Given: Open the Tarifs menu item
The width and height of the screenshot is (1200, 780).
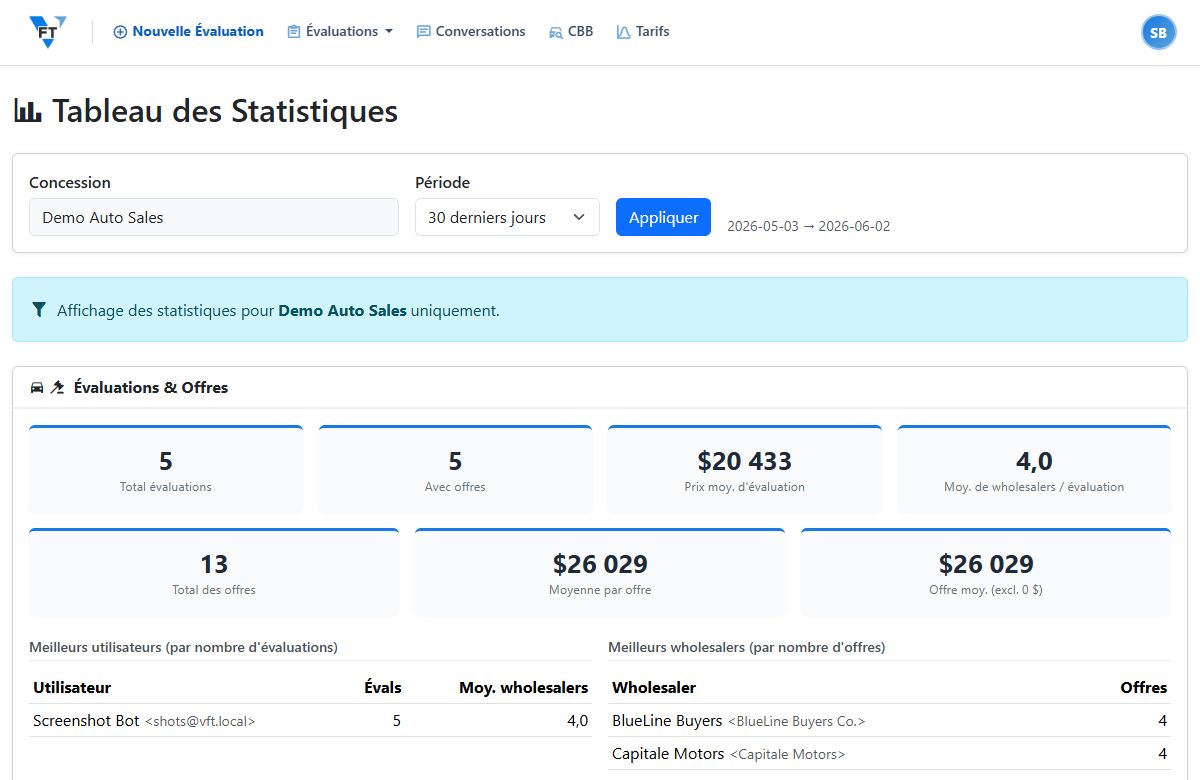Looking at the screenshot, I should pos(643,32).
